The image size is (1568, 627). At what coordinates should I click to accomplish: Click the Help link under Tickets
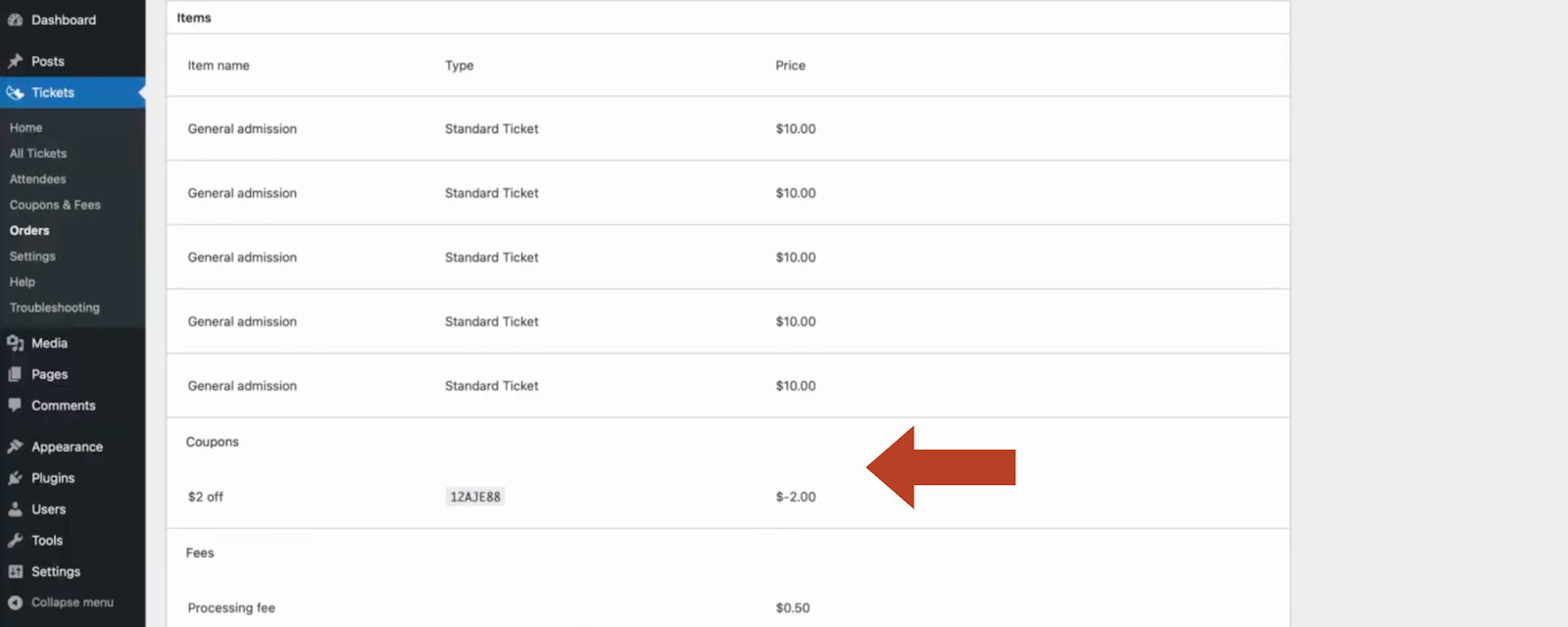pos(22,281)
